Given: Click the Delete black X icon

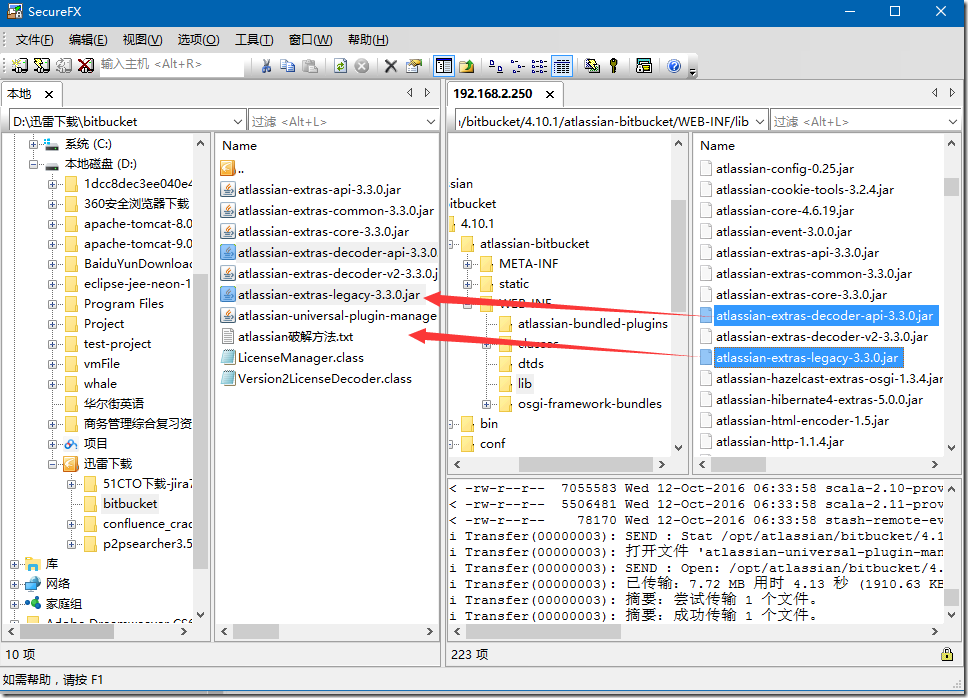Looking at the screenshot, I should [391, 66].
